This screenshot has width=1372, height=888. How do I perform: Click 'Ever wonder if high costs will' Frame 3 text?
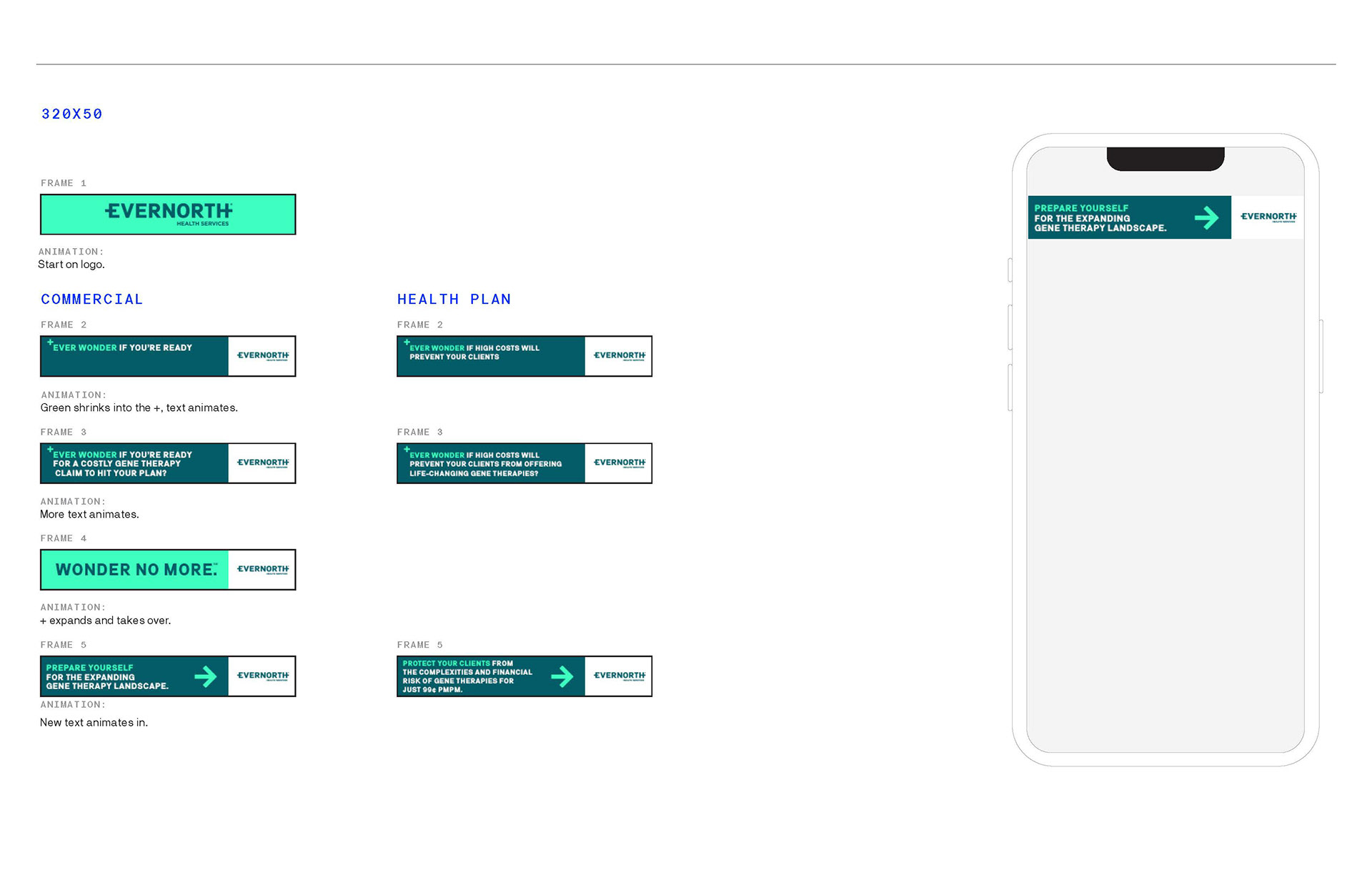(x=474, y=455)
